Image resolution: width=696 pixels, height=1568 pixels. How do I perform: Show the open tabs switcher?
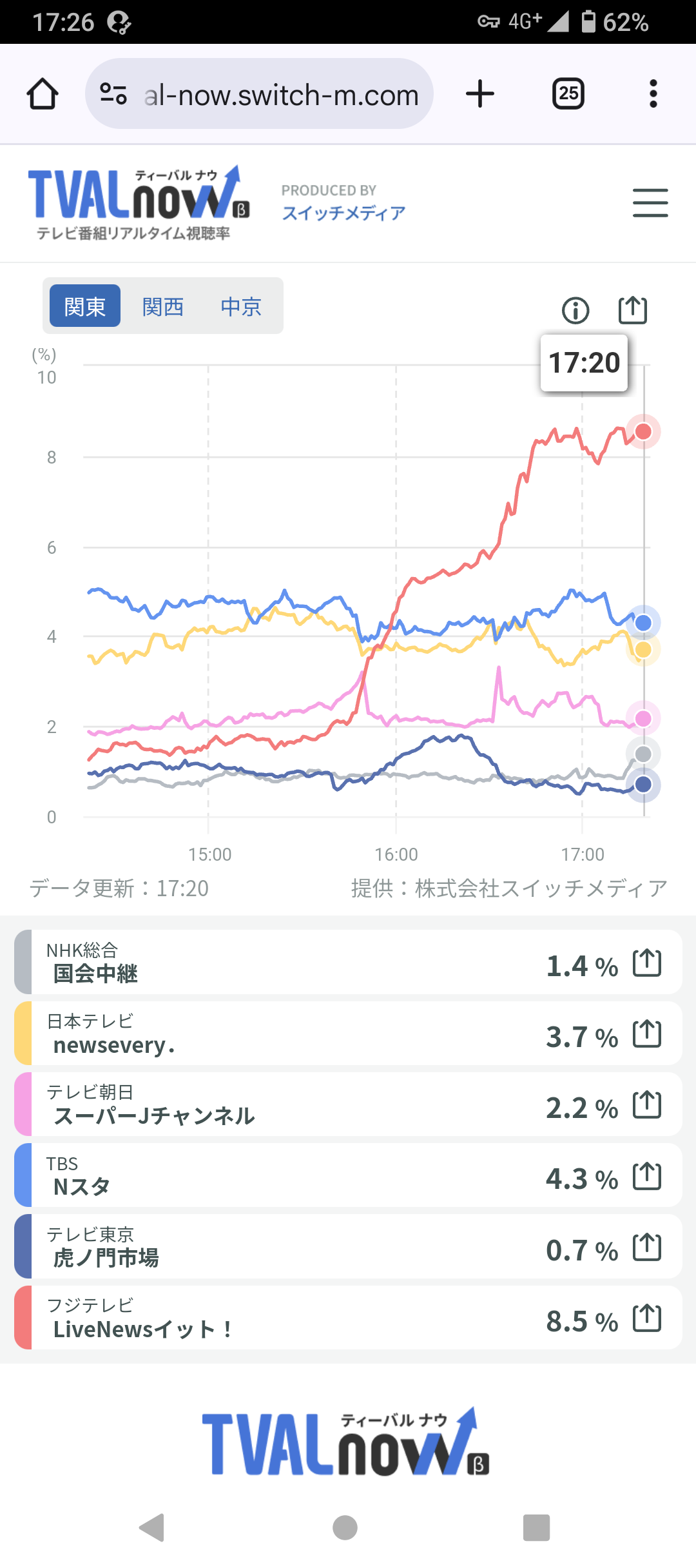568,94
